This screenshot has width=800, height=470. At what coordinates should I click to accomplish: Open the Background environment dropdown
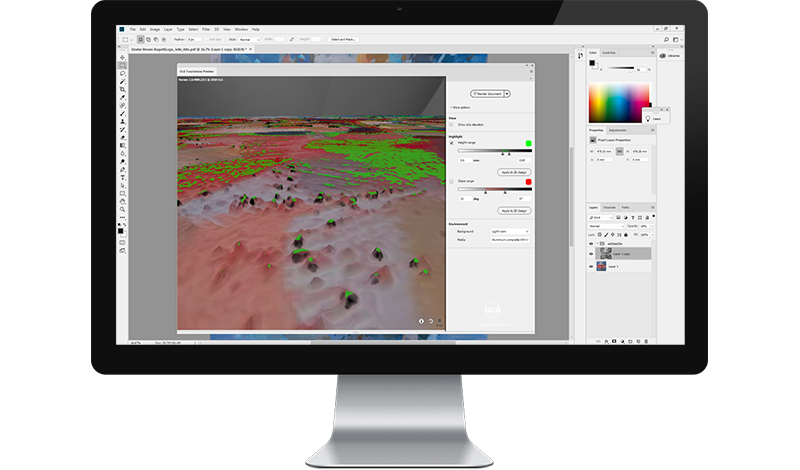[x=510, y=231]
